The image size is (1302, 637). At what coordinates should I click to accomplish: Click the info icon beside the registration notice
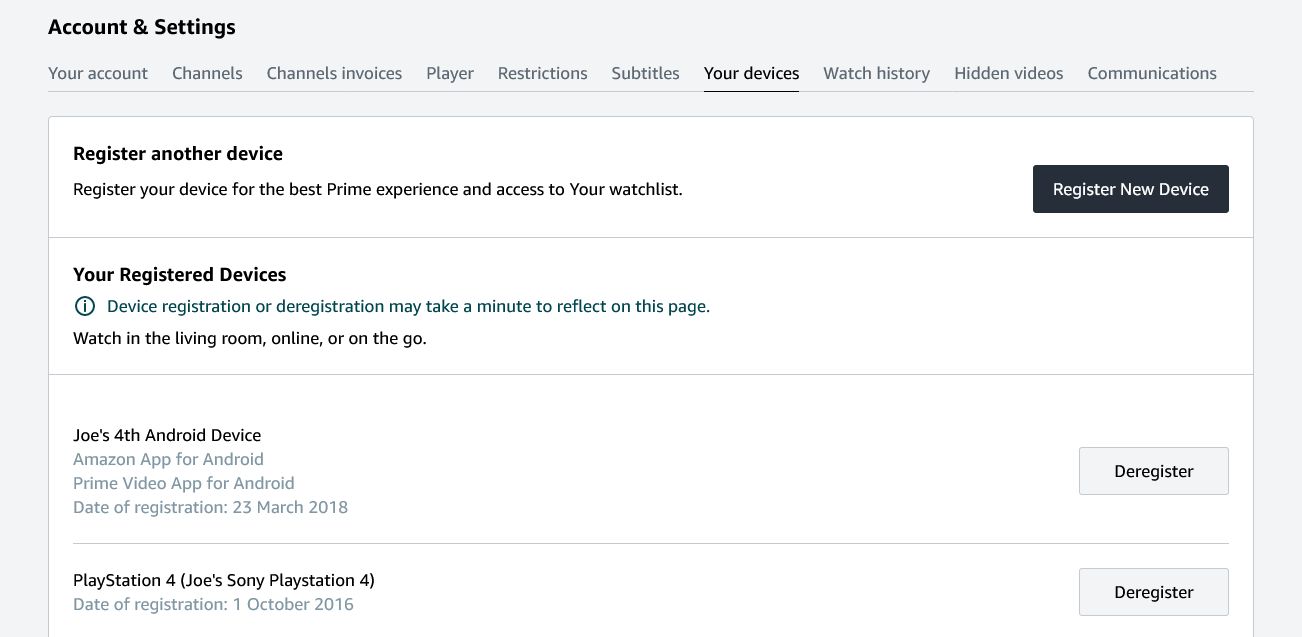[x=85, y=306]
